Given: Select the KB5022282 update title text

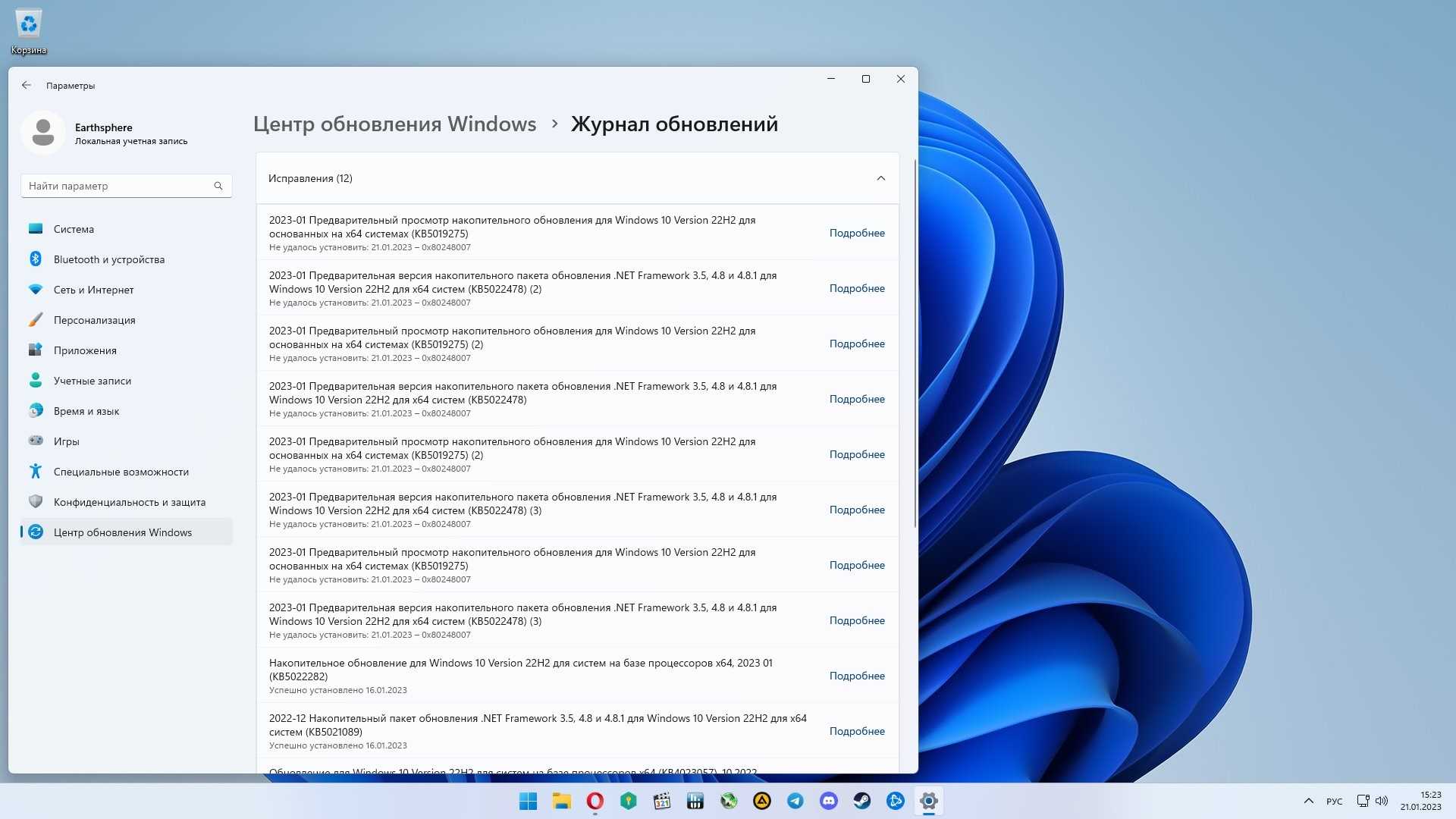Looking at the screenshot, I should pyautogui.click(x=521, y=670).
